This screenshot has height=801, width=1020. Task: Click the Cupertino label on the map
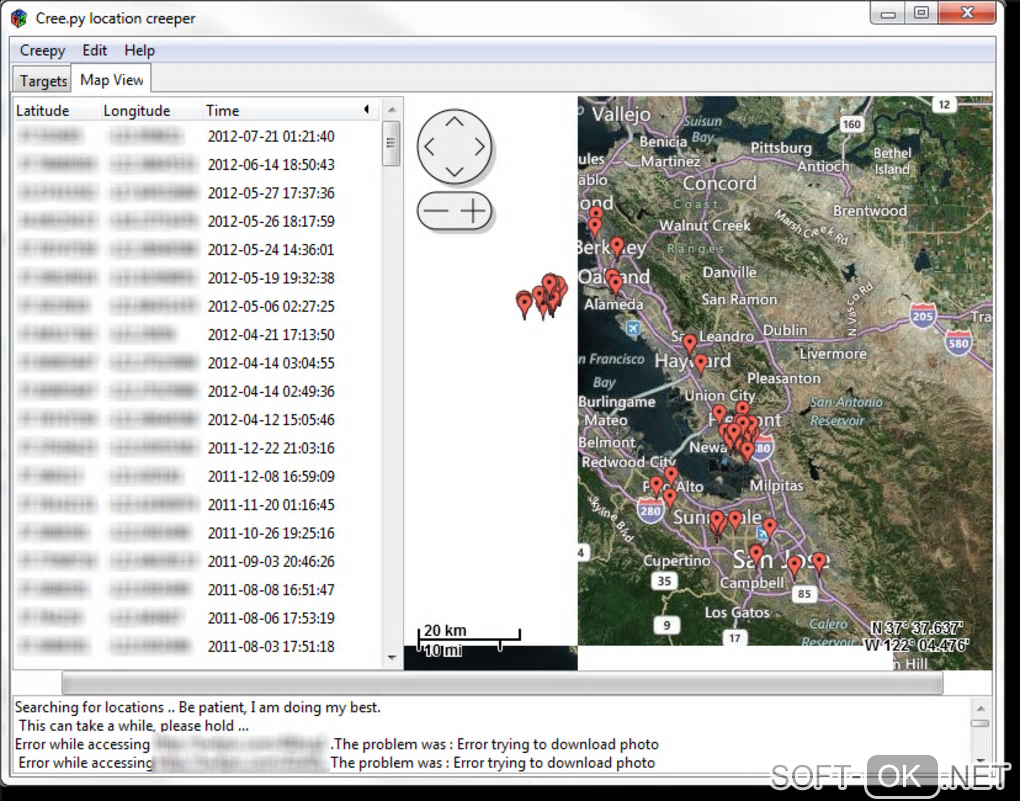(x=677, y=561)
